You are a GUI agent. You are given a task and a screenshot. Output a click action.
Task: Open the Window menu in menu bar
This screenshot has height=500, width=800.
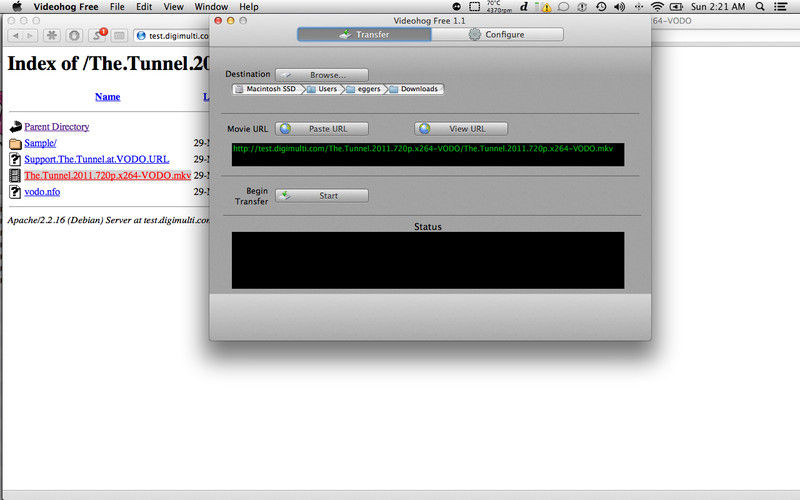click(210, 7)
